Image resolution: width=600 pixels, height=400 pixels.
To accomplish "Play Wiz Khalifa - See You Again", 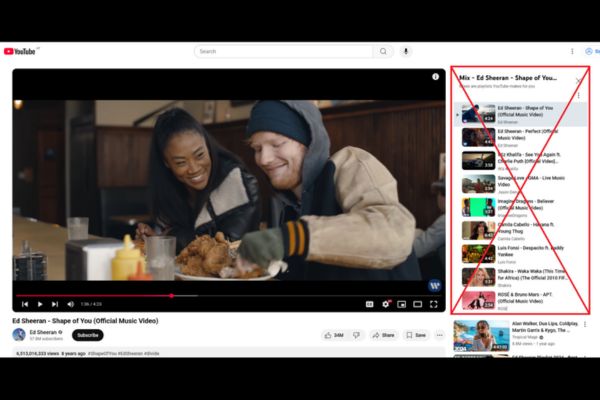I will pyautogui.click(x=520, y=161).
